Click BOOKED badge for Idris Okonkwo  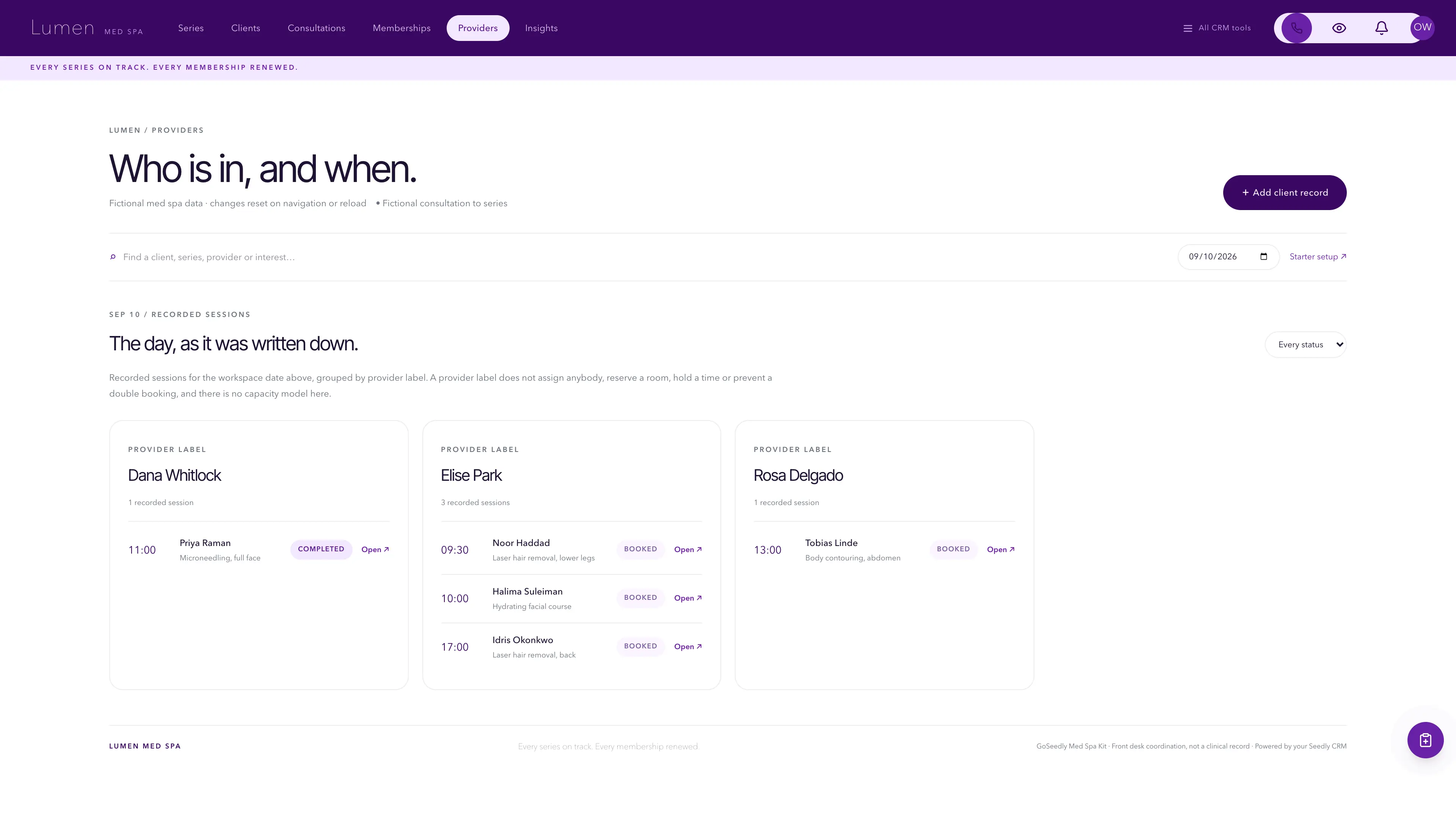640,646
